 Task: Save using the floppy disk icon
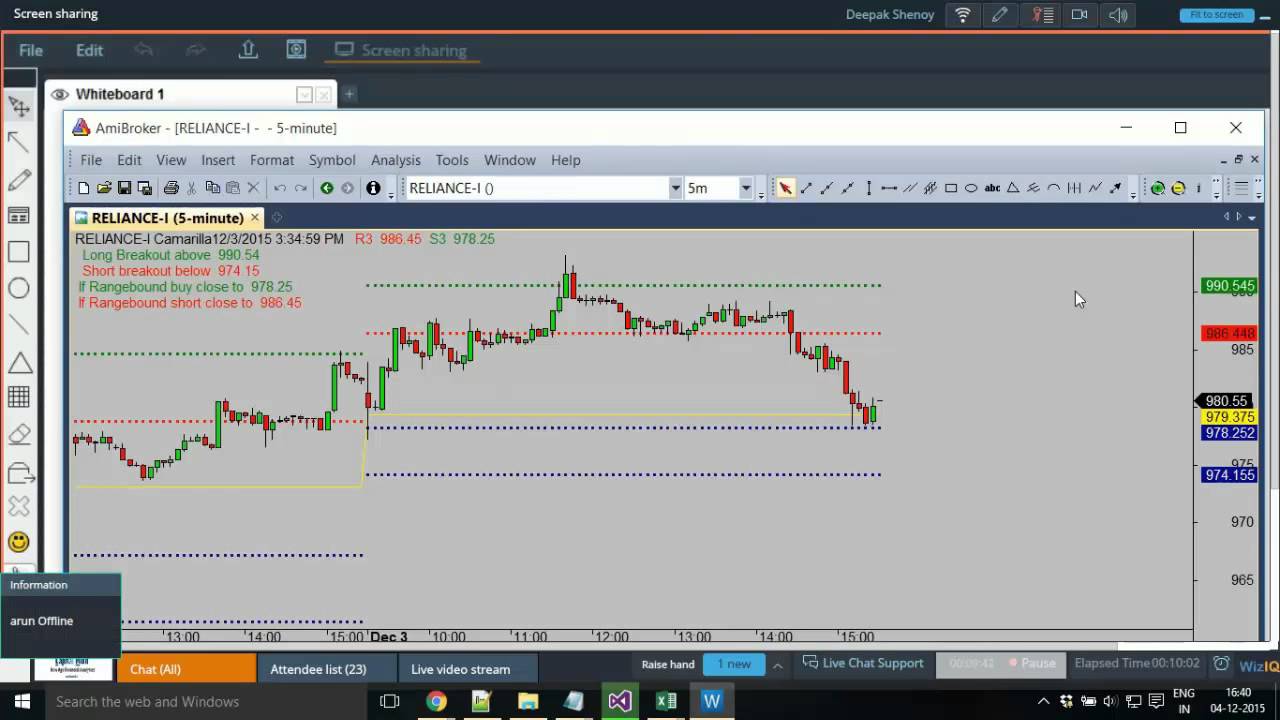click(124, 188)
